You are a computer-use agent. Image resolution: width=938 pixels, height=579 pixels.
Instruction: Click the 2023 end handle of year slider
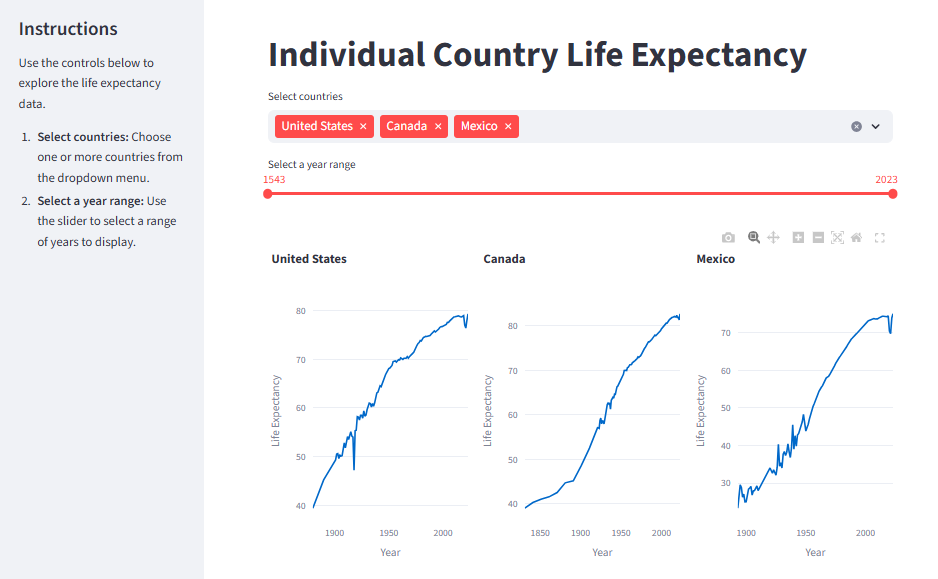click(893, 194)
